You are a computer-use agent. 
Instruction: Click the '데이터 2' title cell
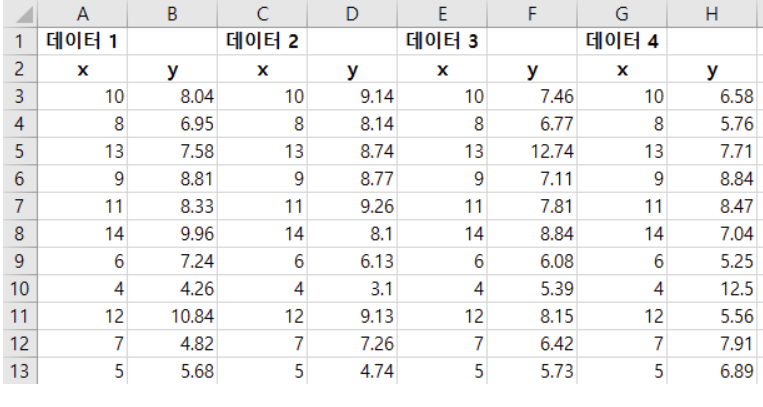(262, 41)
